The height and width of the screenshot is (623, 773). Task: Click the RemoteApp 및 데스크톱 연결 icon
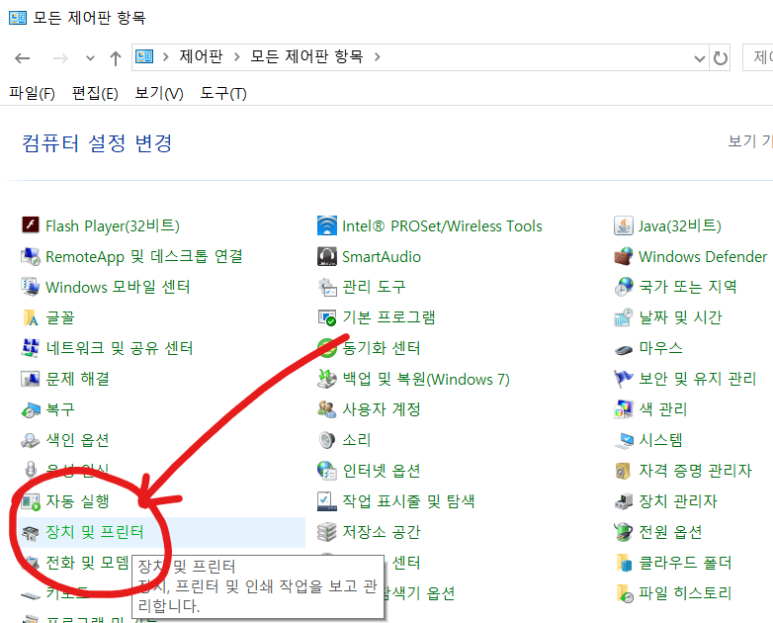(x=31, y=256)
